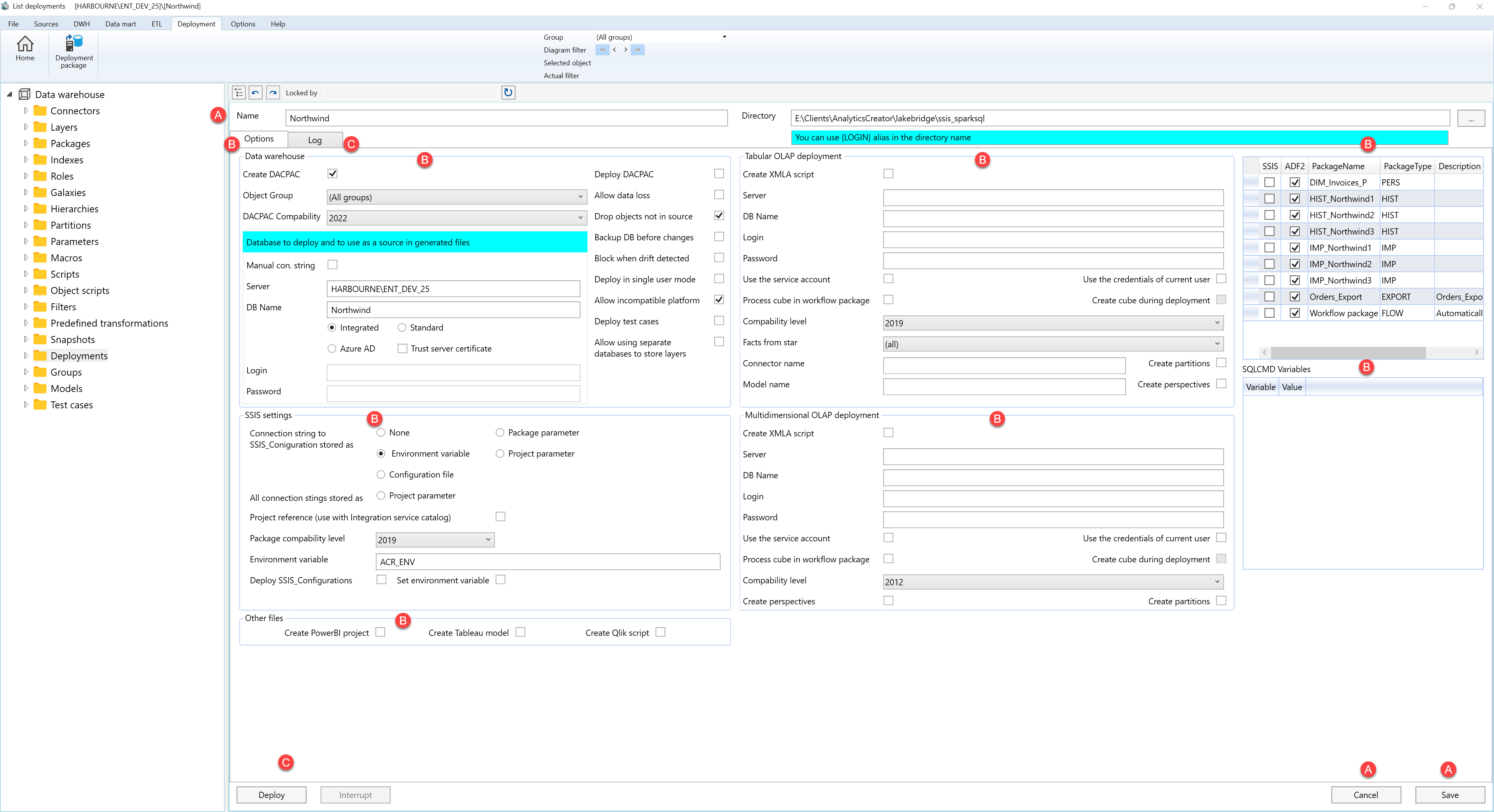Open Multidimensional Compability level 2012 dropdown

pyautogui.click(x=1053, y=582)
